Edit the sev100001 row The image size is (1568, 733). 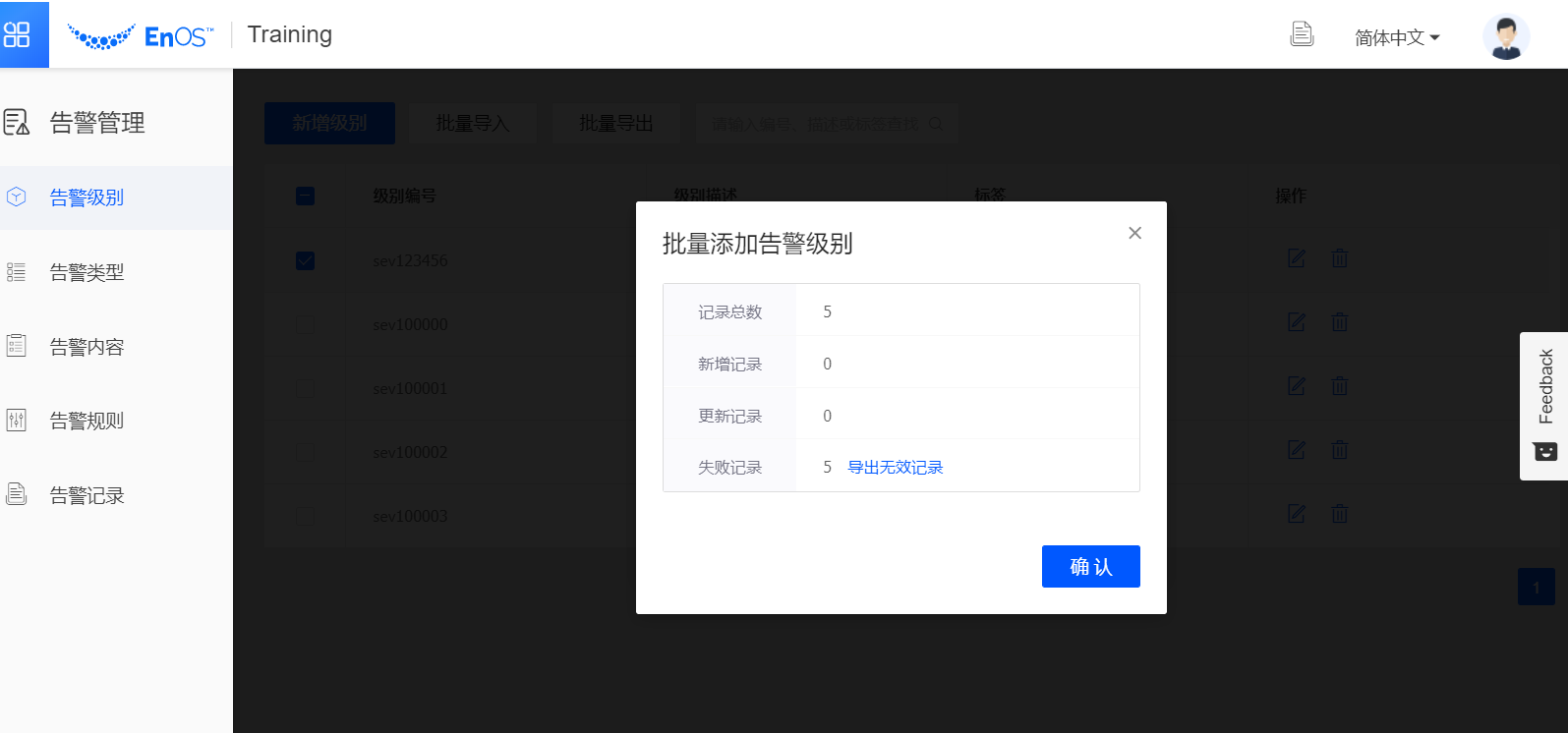(1297, 386)
